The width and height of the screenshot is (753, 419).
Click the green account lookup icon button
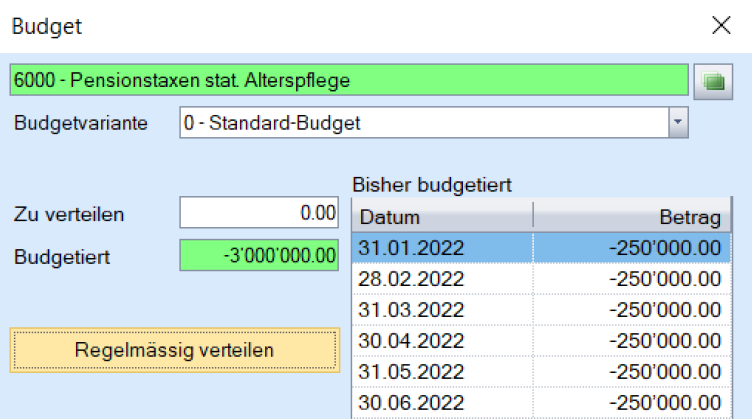coord(713,80)
